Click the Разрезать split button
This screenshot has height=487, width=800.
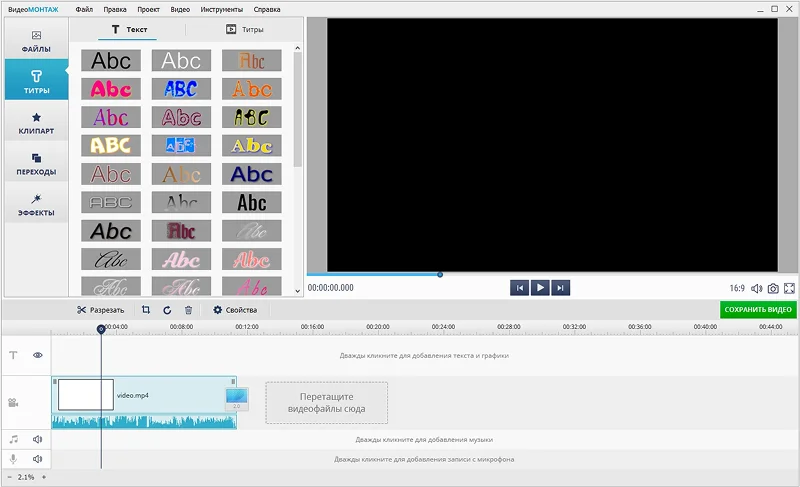(100, 310)
